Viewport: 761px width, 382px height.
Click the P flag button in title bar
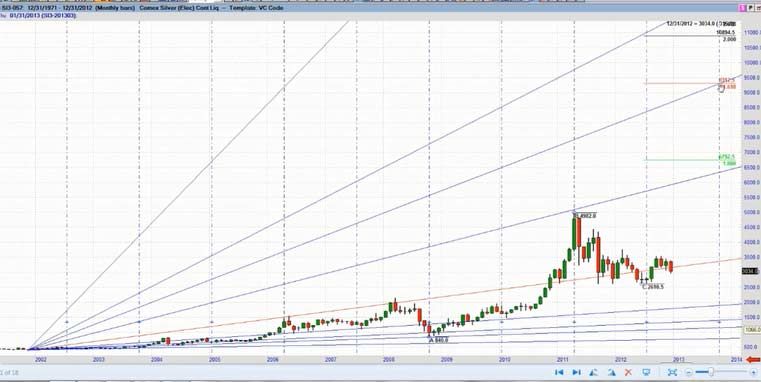coord(750,8)
